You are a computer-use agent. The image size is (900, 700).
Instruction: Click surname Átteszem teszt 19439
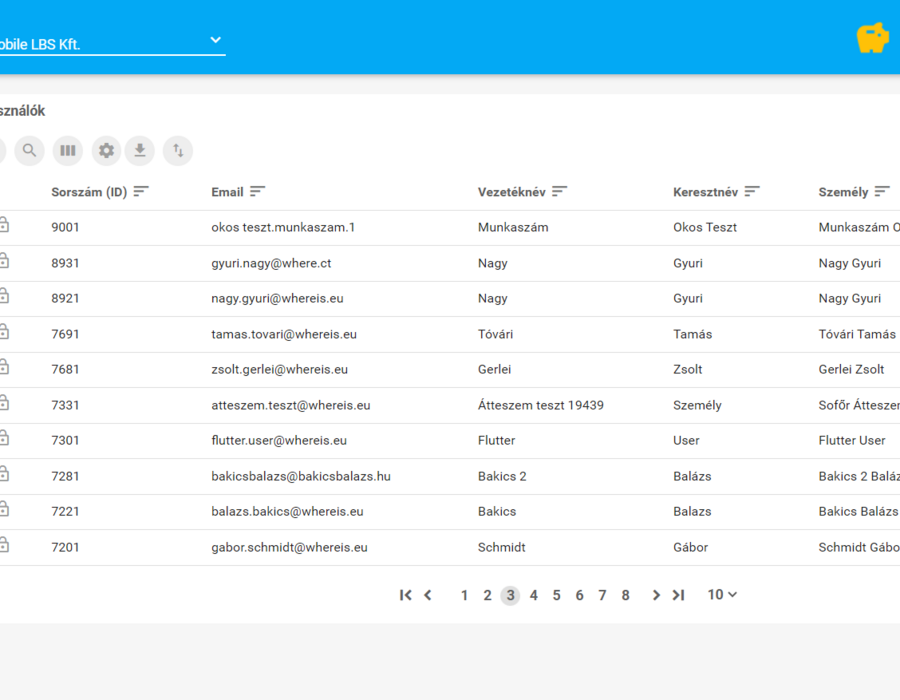click(x=541, y=405)
